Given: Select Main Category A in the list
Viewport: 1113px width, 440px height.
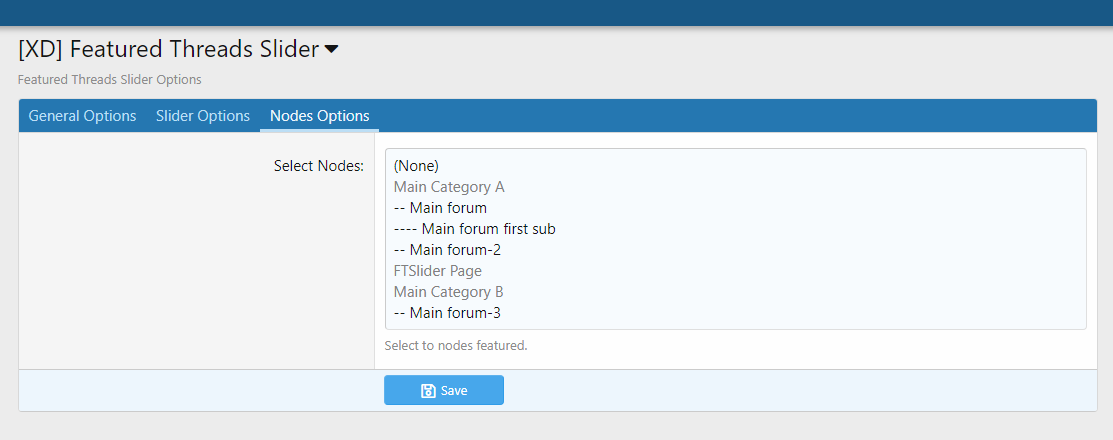Looking at the screenshot, I should [x=449, y=187].
